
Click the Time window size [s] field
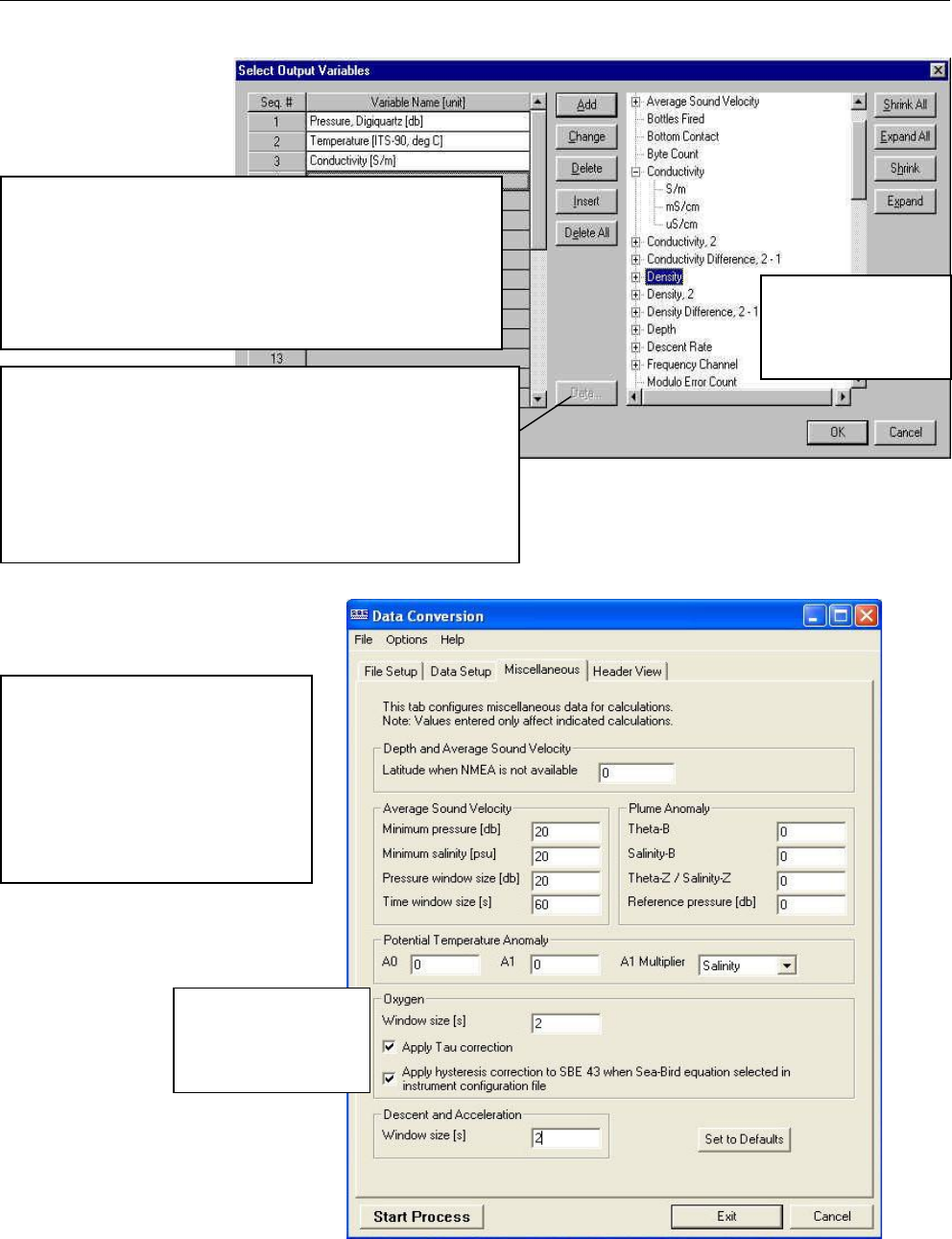point(566,905)
